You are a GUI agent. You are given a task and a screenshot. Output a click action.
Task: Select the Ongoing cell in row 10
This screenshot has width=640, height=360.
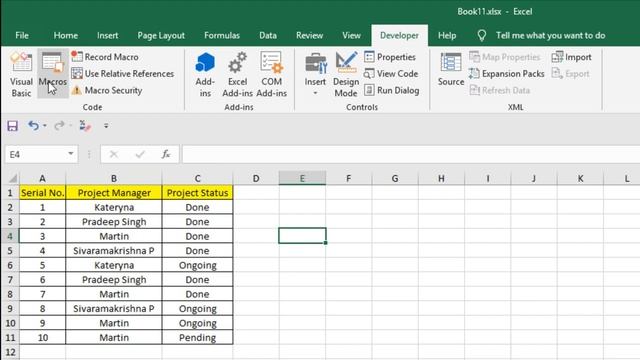[x=197, y=323]
